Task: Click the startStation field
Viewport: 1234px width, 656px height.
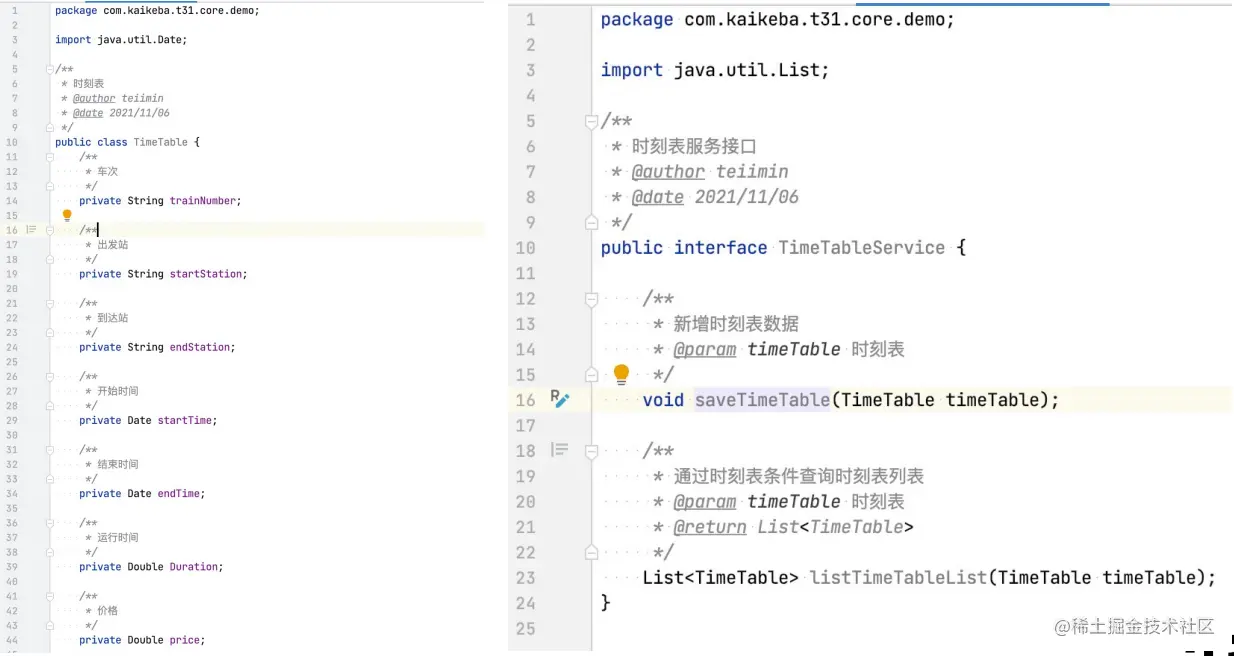Action: click(206, 274)
